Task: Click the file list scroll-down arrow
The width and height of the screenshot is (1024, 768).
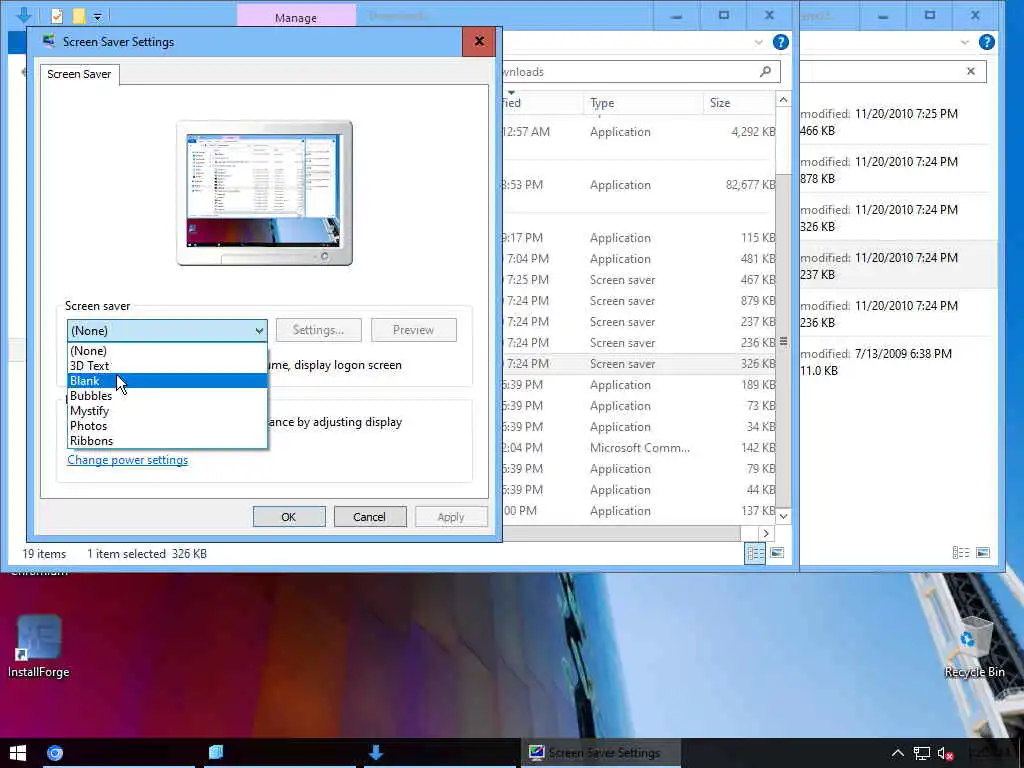Action: 783,516
